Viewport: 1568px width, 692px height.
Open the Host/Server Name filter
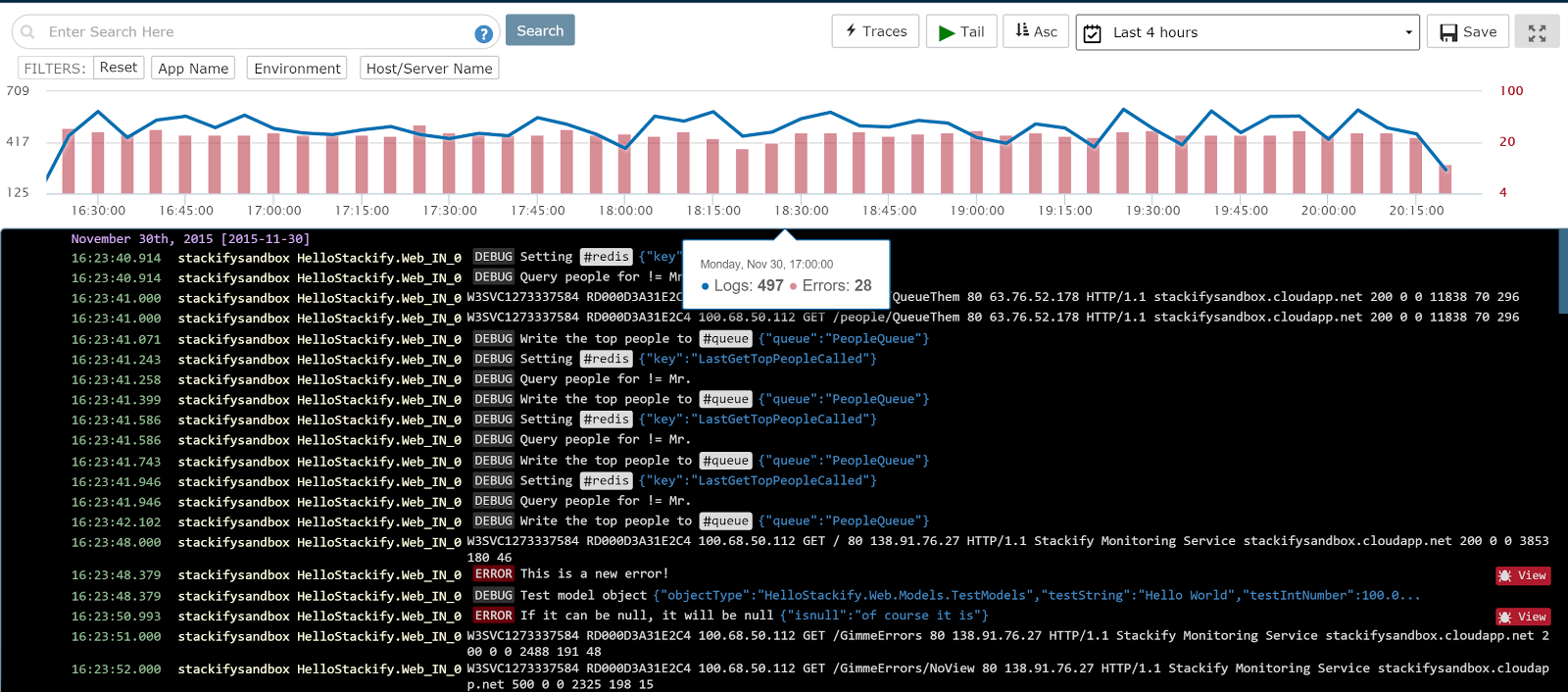pos(429,69)
